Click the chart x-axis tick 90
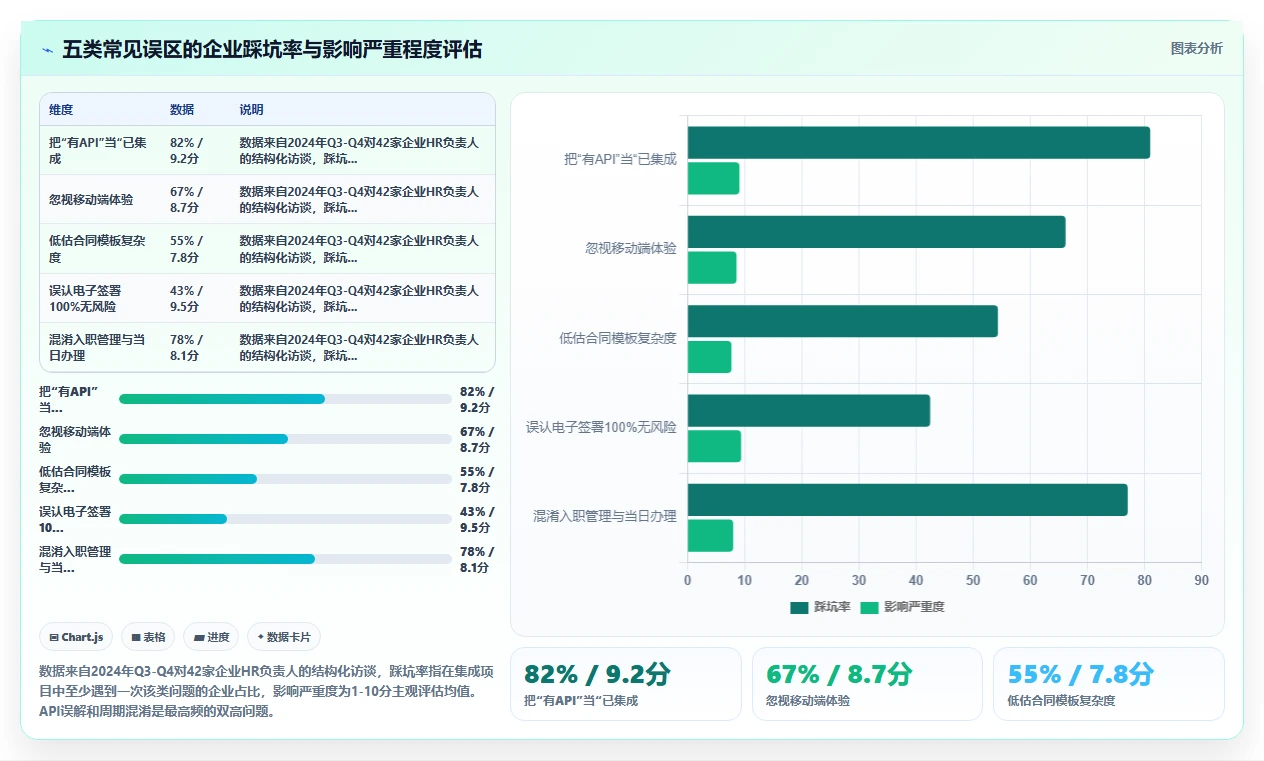The image size is (1264, 761). coord(1201,580)
